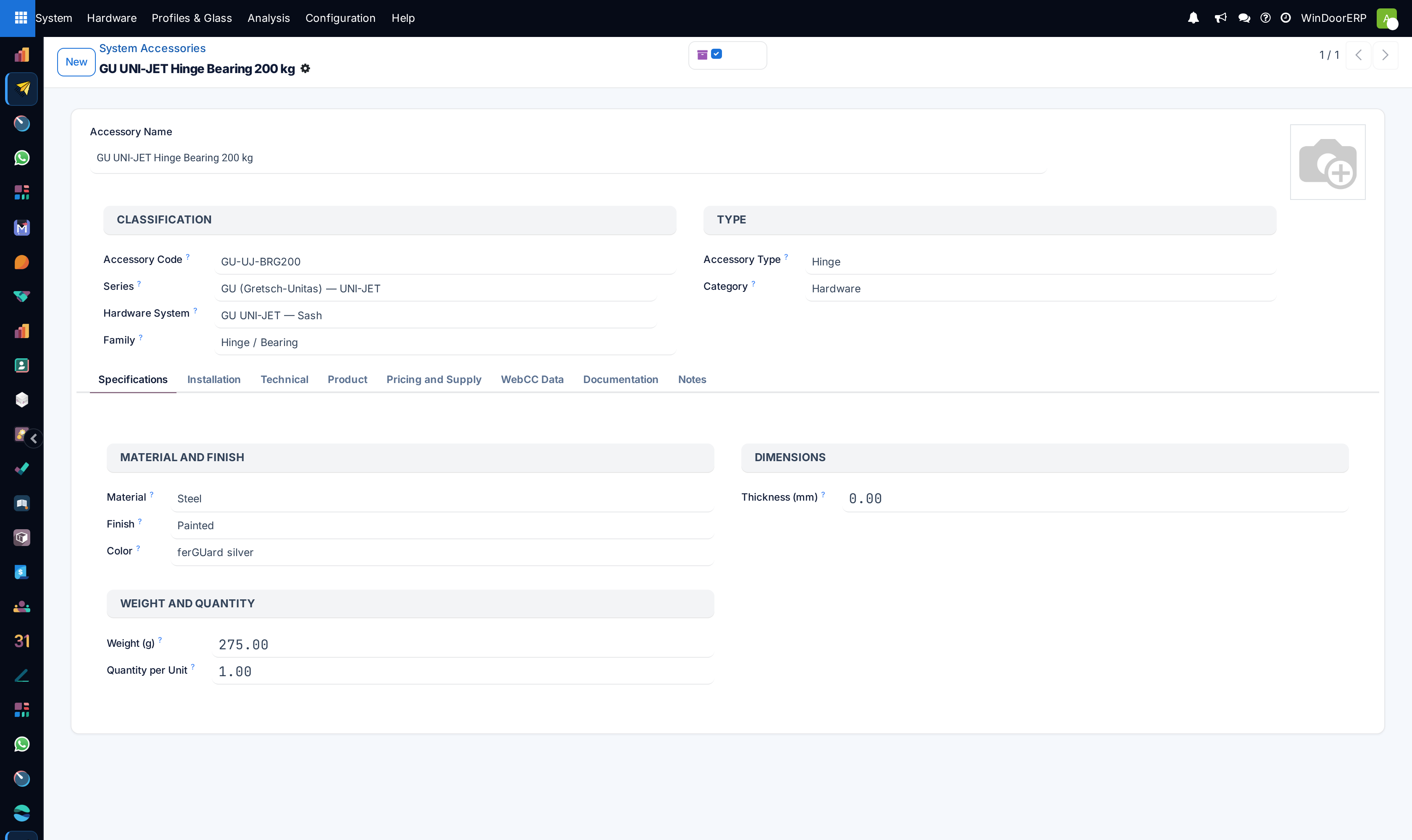Image resolution: width=1412 pixels, height=840 pixels.
Task: Open the people group app
Action: pos(21,607)
